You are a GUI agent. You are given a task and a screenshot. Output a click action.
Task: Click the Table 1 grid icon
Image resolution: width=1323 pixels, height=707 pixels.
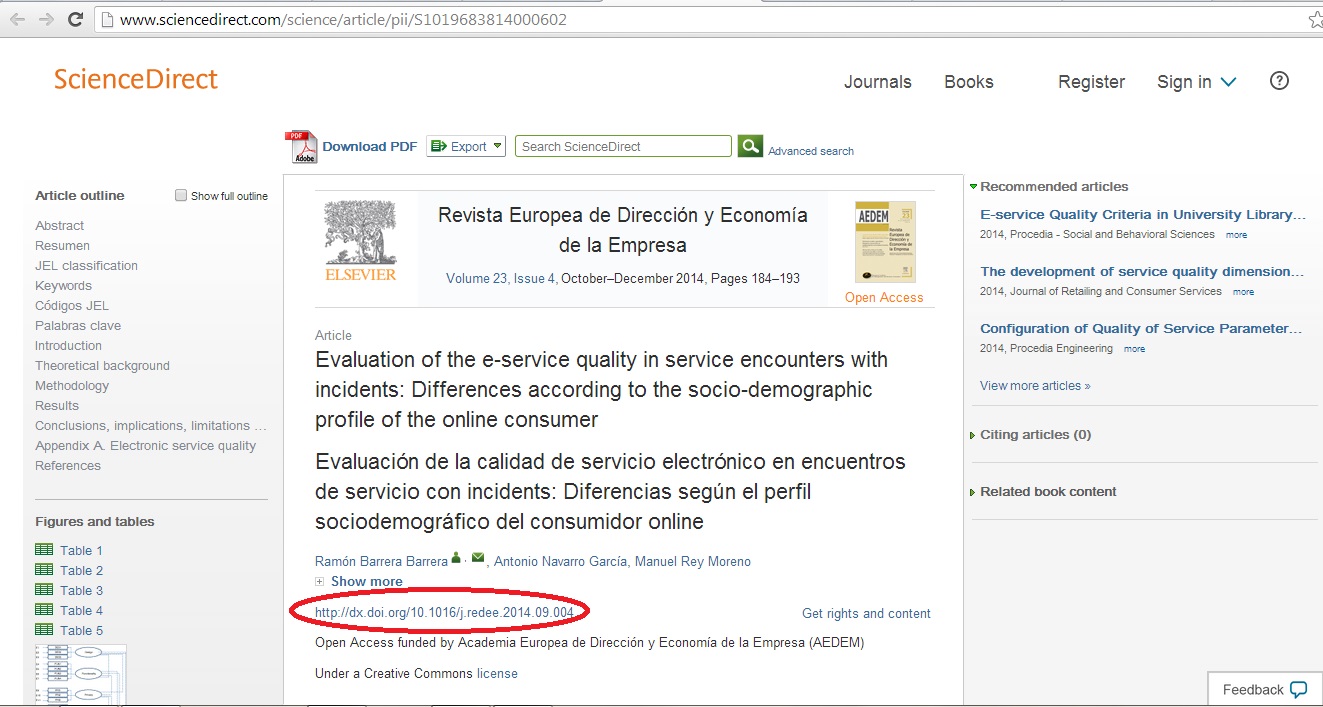point(44,550)
